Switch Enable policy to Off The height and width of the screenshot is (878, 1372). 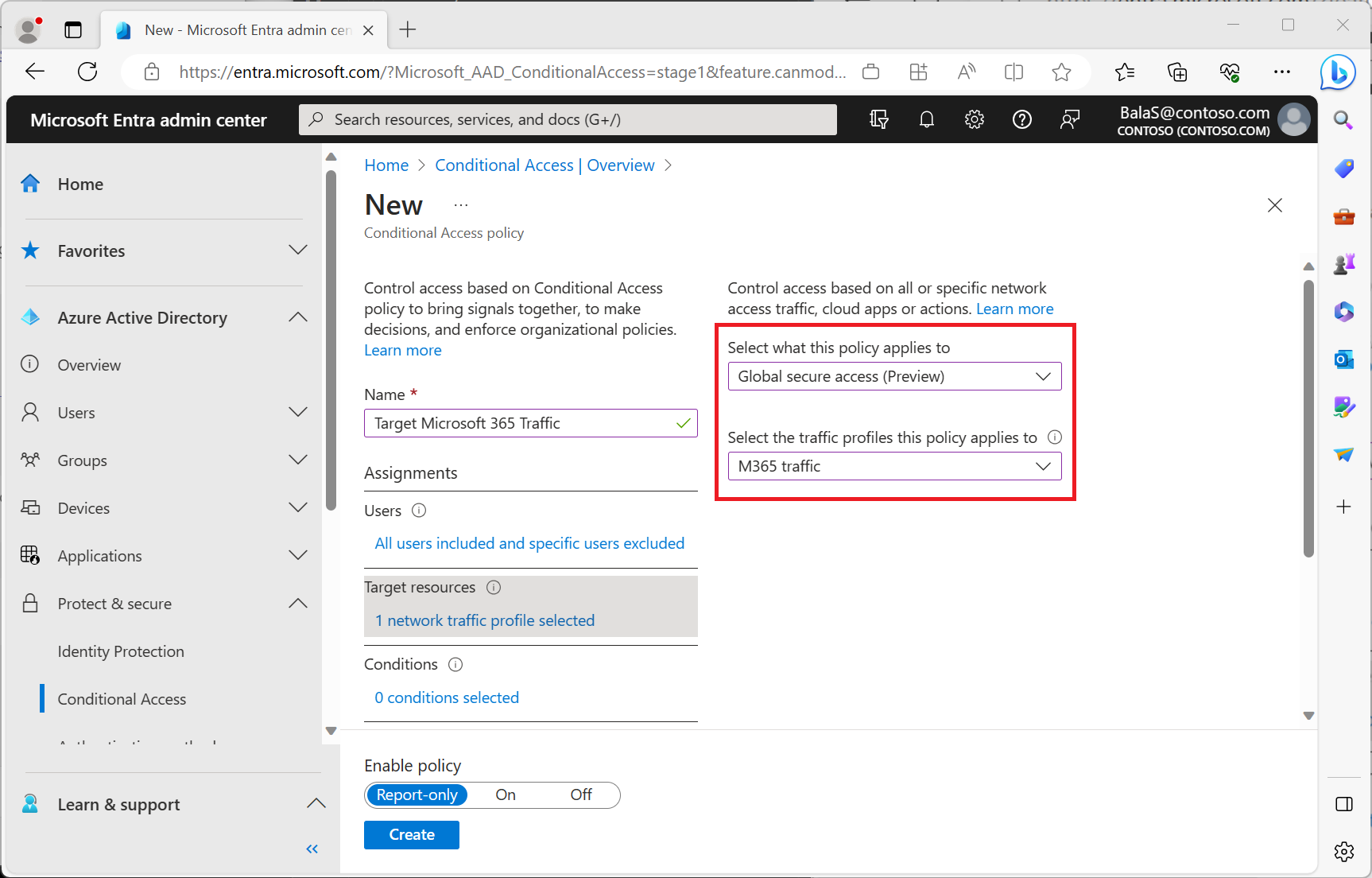click(x=581, y=794)
